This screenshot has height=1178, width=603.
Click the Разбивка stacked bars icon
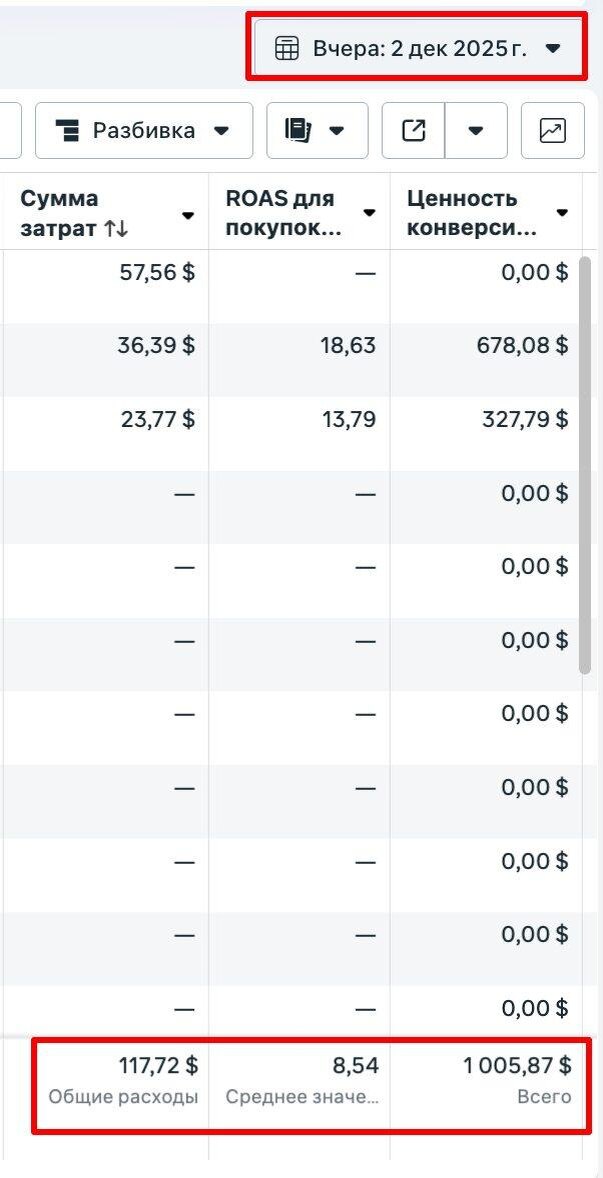click(x=68, y=131)
